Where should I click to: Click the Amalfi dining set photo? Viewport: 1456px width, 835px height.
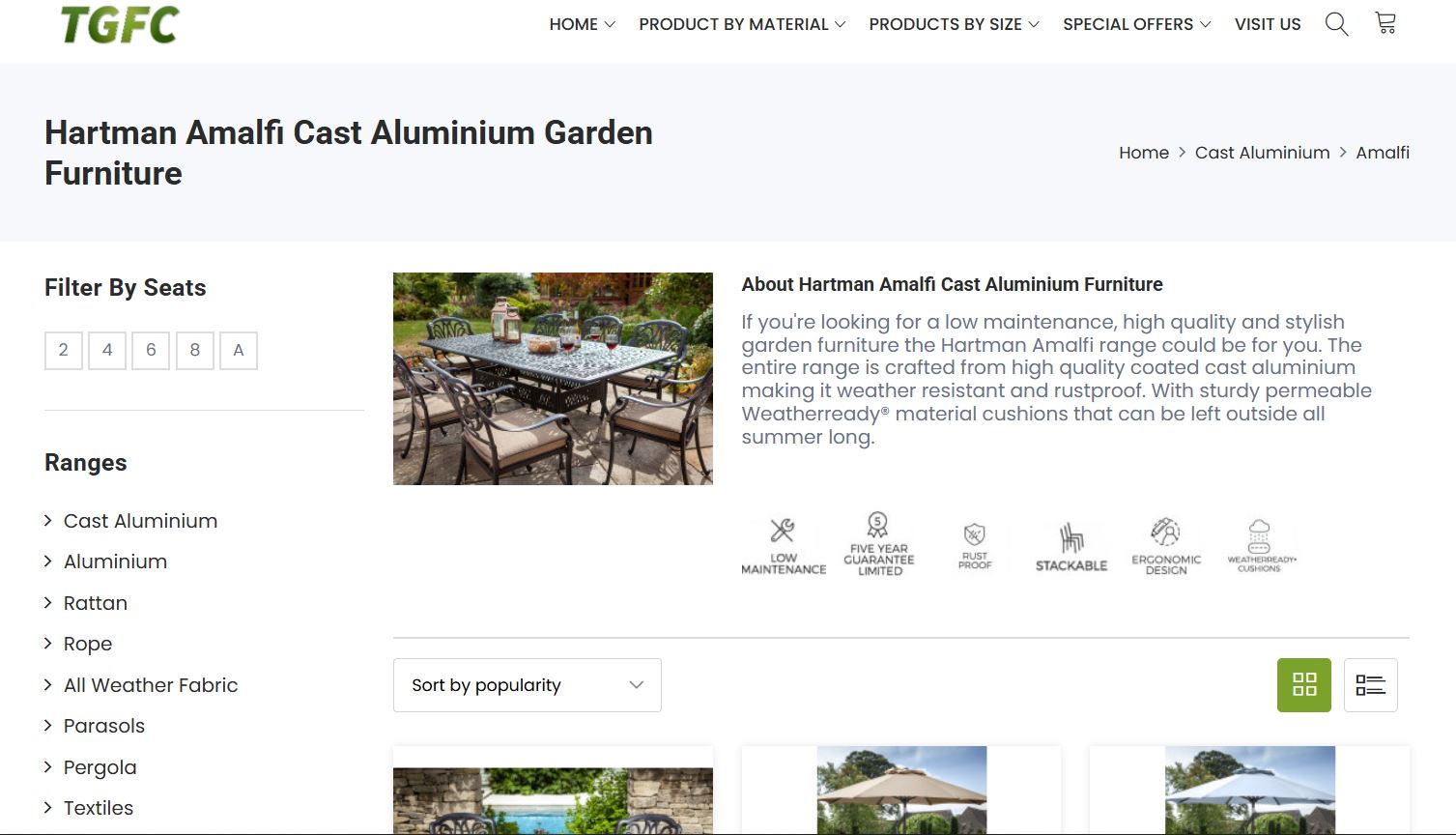click(553, 379)
